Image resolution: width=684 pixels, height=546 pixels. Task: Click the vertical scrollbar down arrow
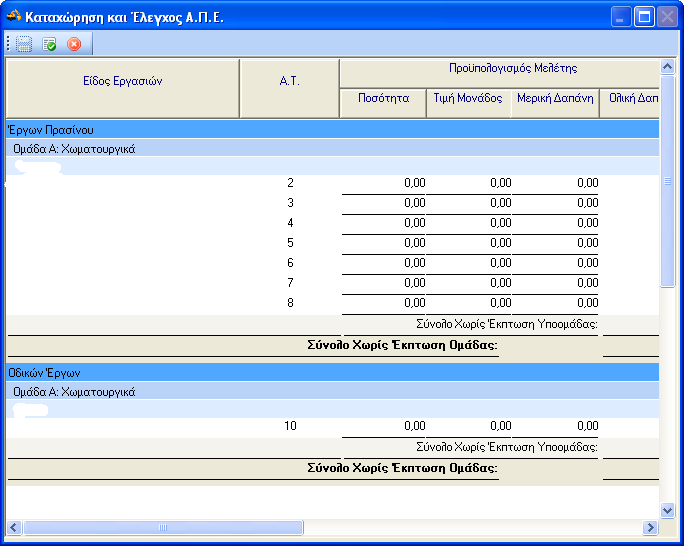(667, 510)
